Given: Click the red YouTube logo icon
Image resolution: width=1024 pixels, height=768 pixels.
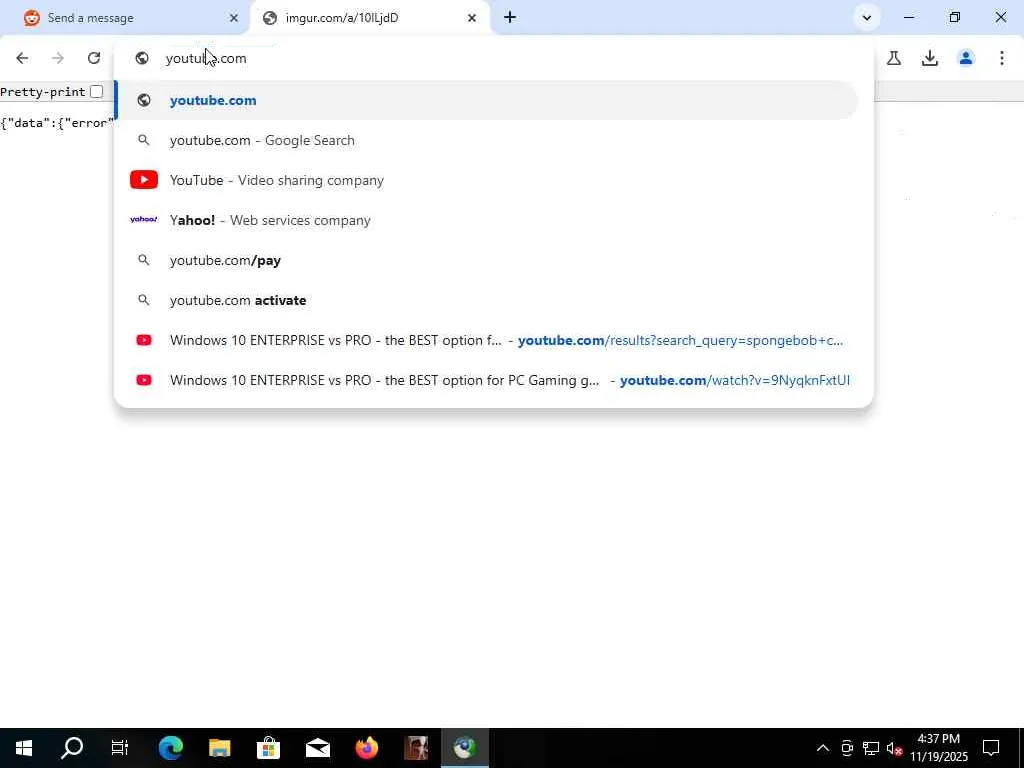Looking at the screenshot, I should 144,180.
